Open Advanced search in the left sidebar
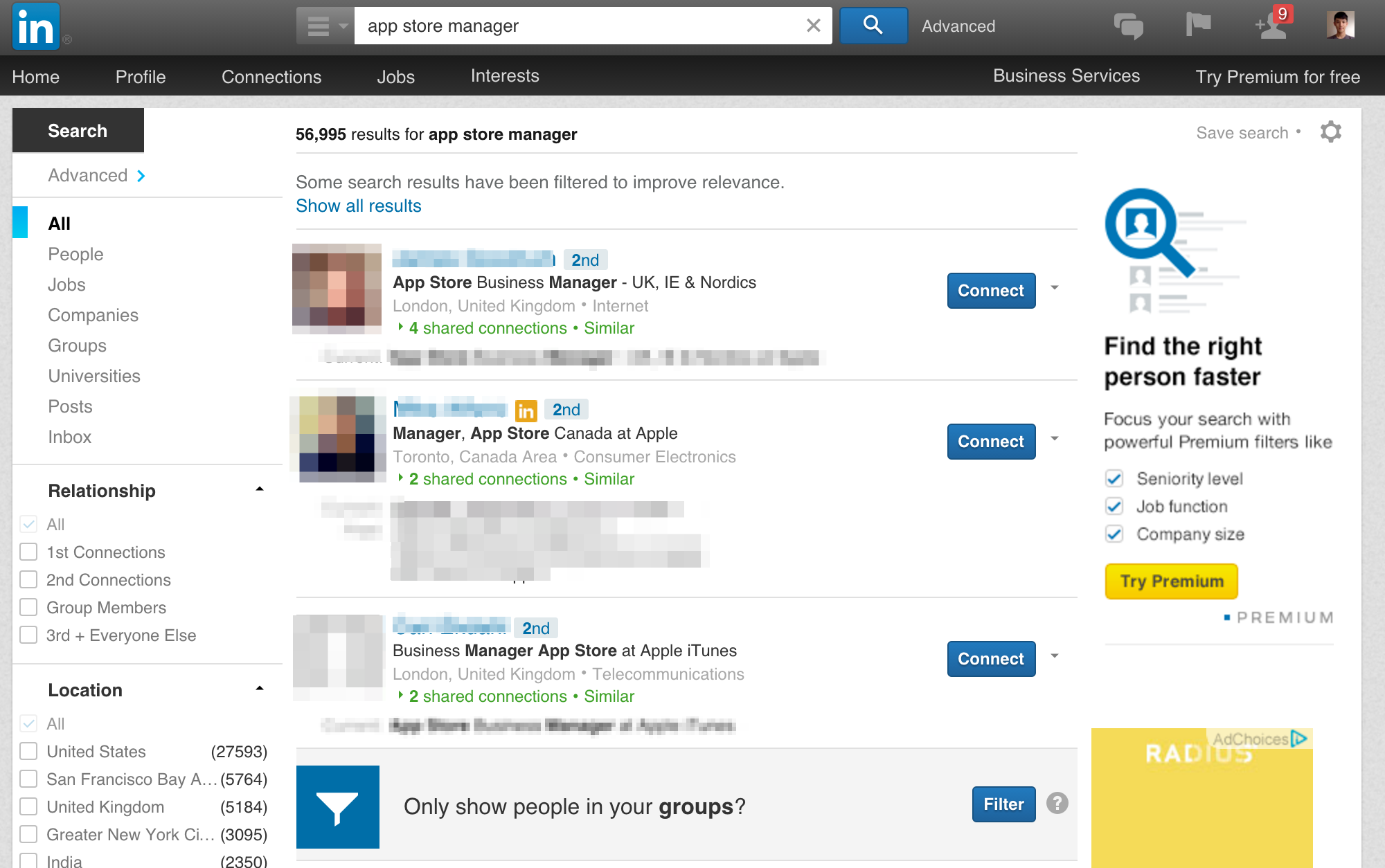The image size is (1385, 868). click(x=96, y=175)
